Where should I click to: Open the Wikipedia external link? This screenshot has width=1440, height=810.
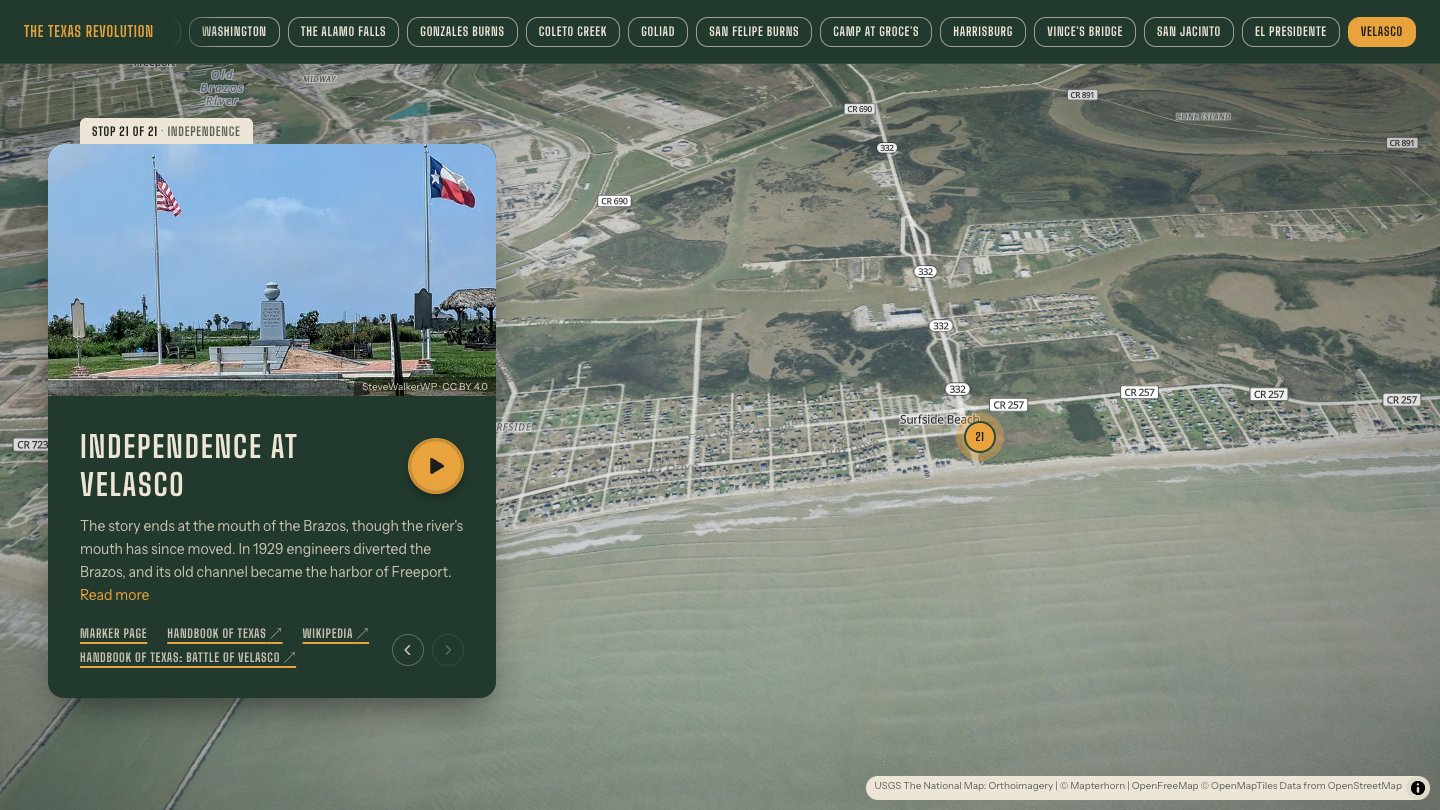coord(336,634)
